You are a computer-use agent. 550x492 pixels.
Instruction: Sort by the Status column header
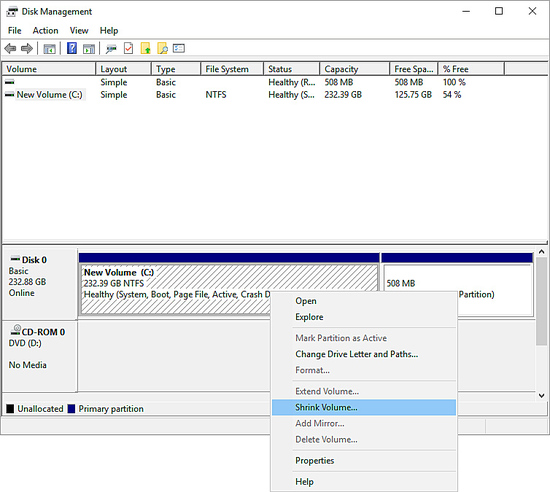[291, 69]
